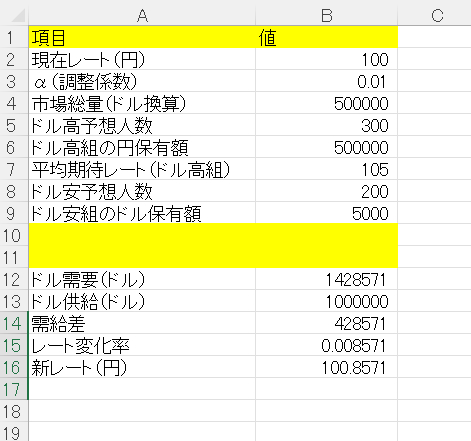Click value 500000 in row 6

[326, 147]
